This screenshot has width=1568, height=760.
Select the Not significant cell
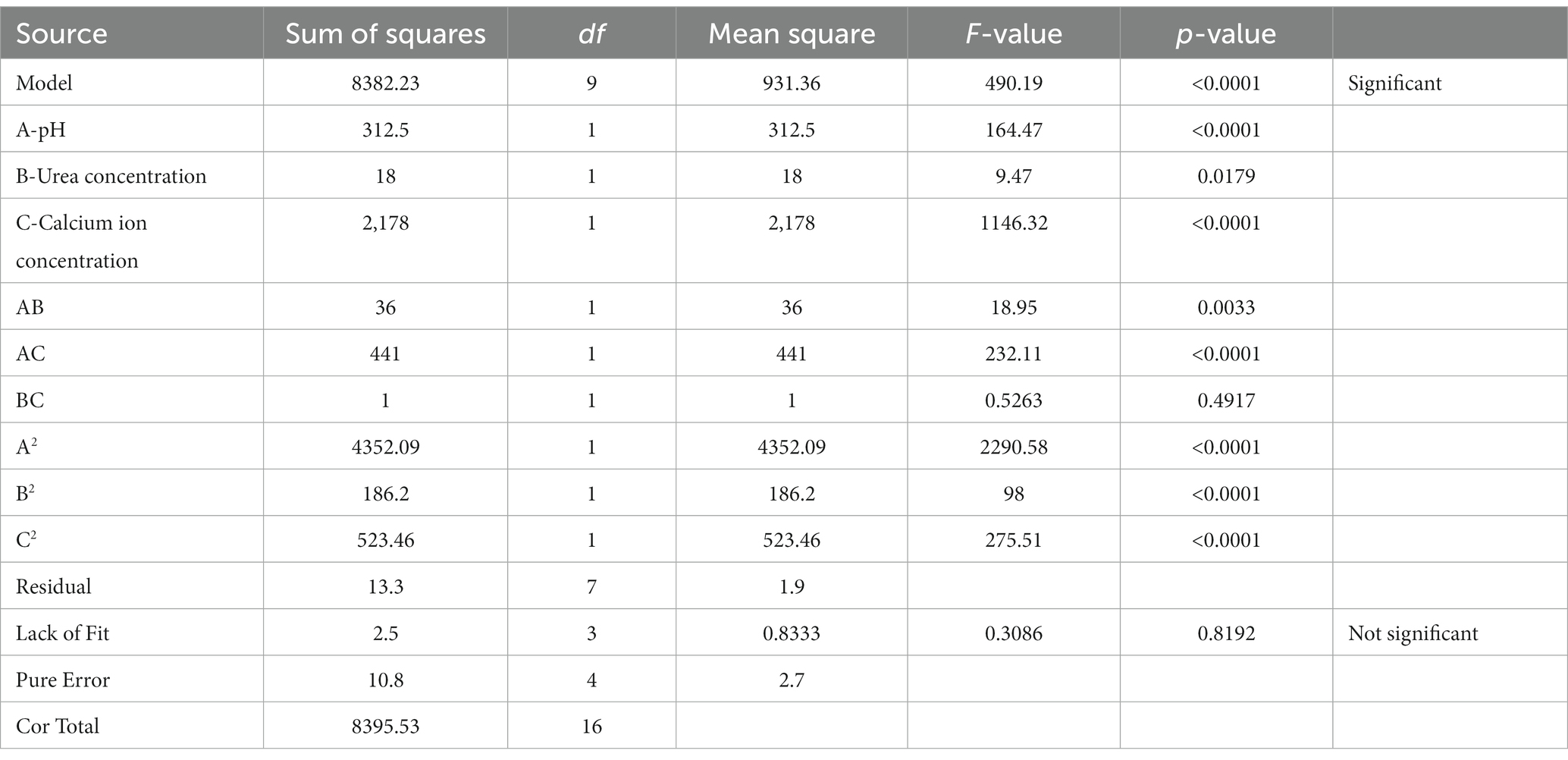click(1413, 633)
